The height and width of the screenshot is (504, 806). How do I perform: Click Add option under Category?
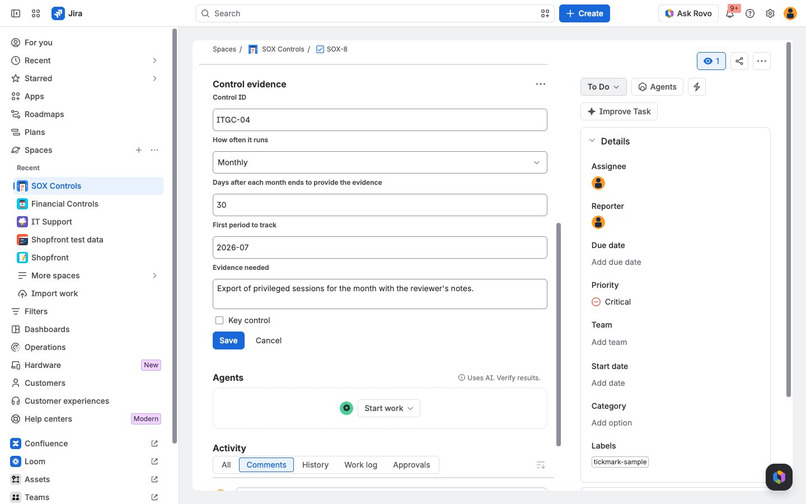point(612,423)
